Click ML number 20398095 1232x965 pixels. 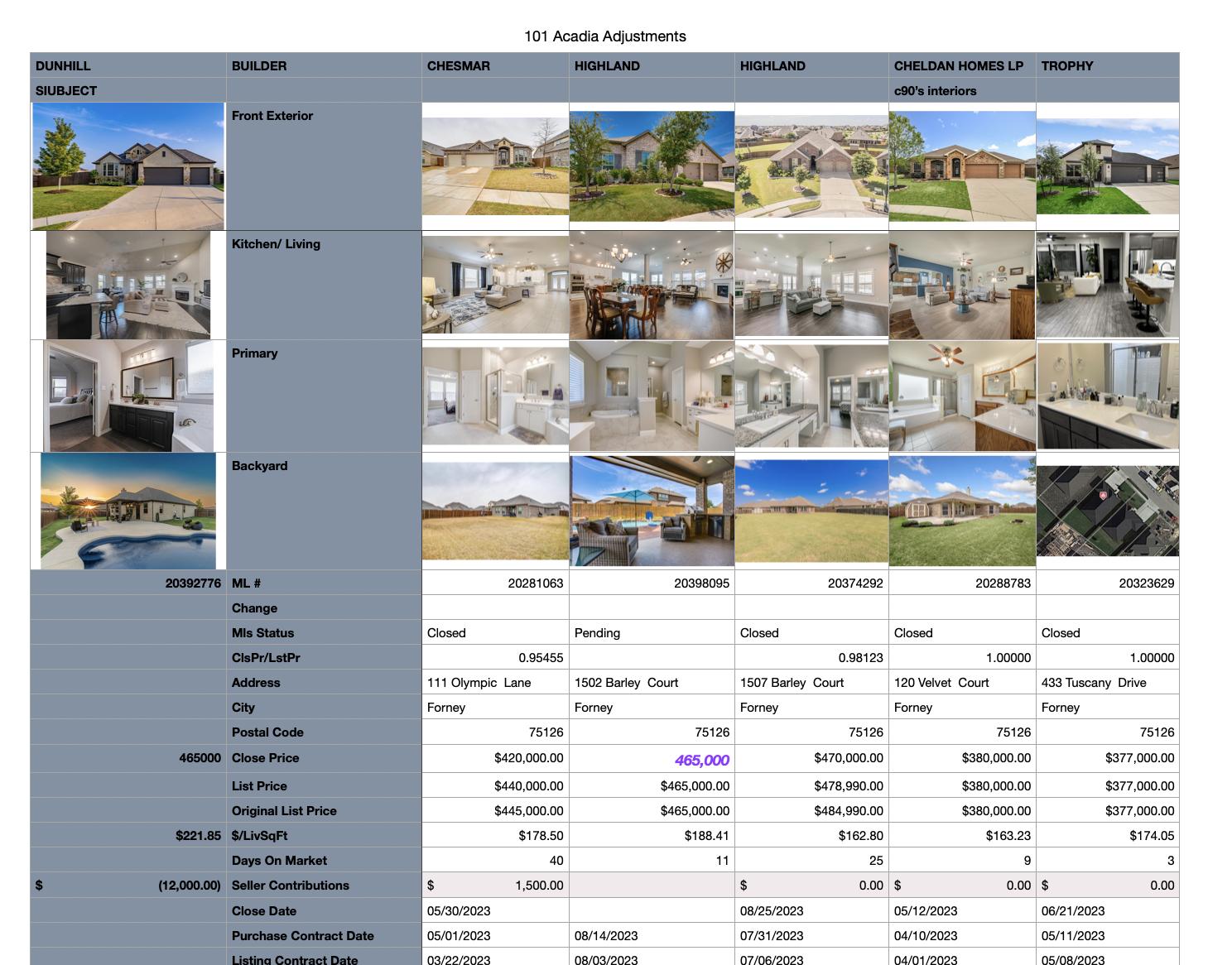(701, 583)
